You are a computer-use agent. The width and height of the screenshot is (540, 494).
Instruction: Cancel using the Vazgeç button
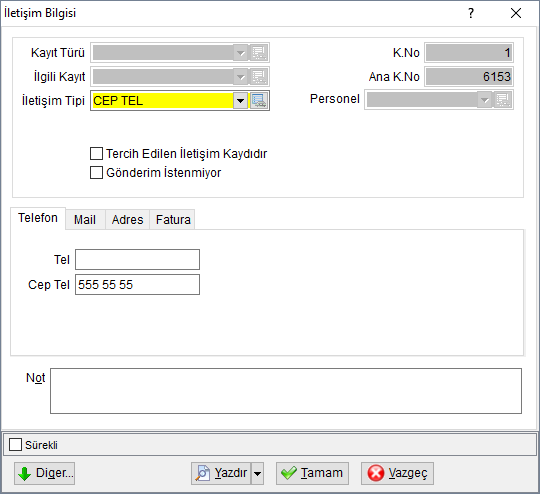(x=397, y=473)
